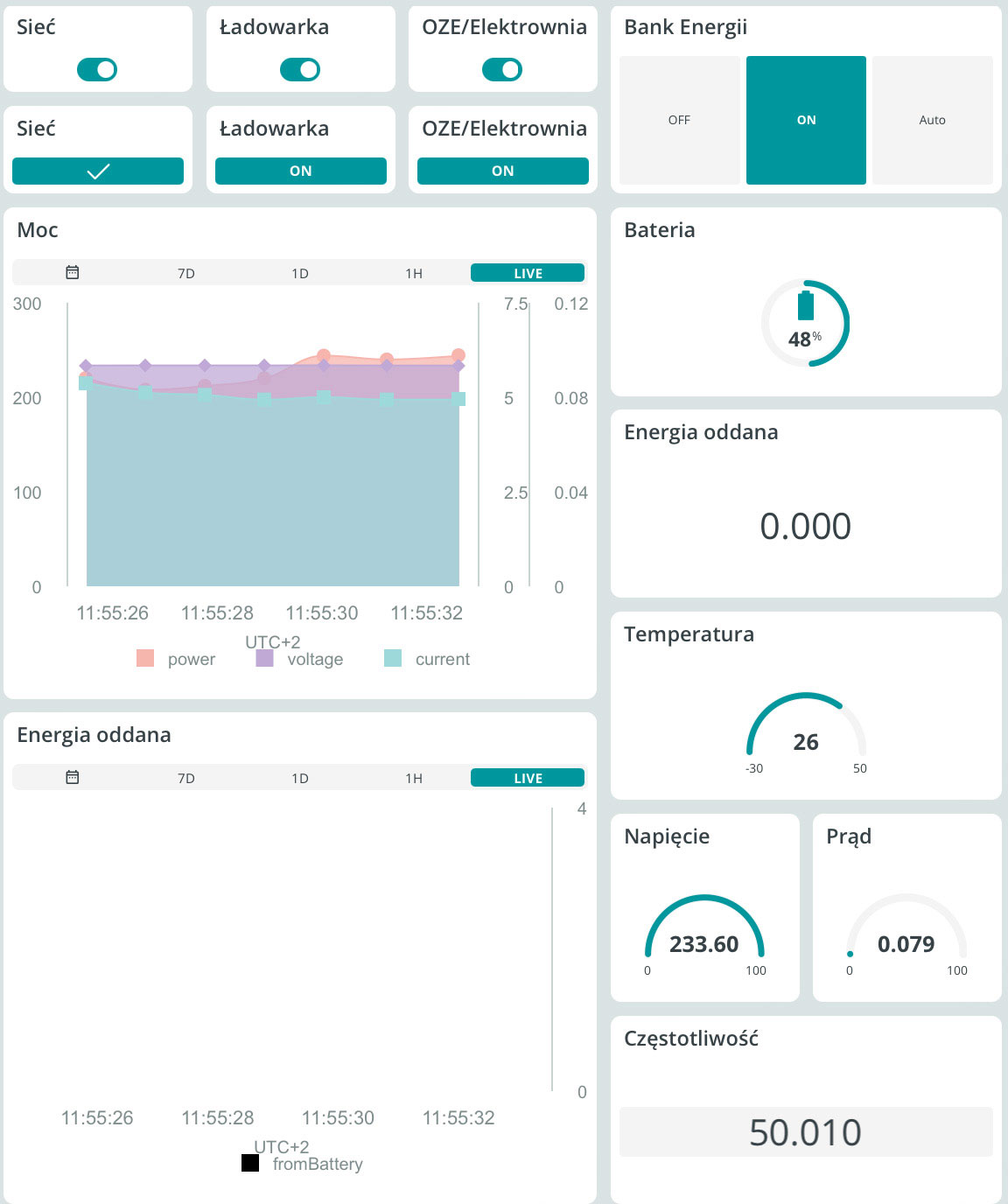Click the 50 maximum label of Temperatura gauge
This screenshot has width=1008, height=1204.
click(860, 768)
